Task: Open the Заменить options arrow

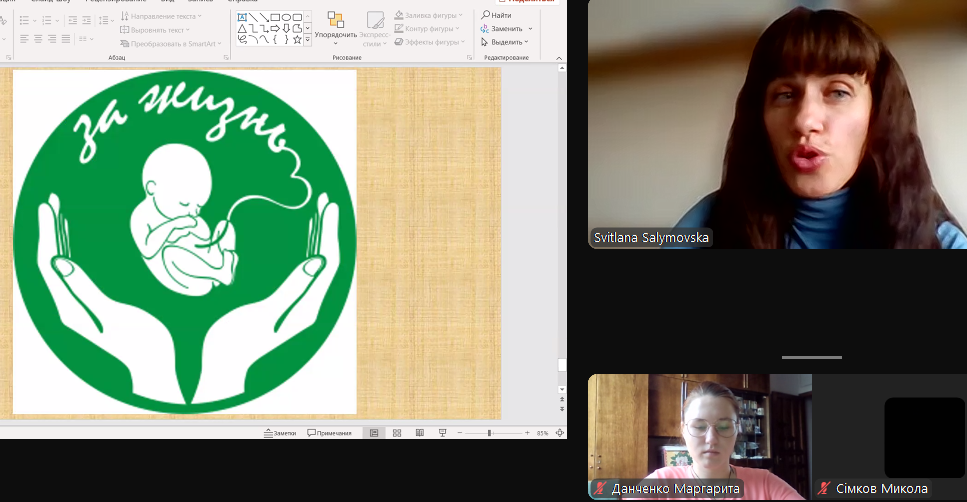Action: [x=530, y=28]
